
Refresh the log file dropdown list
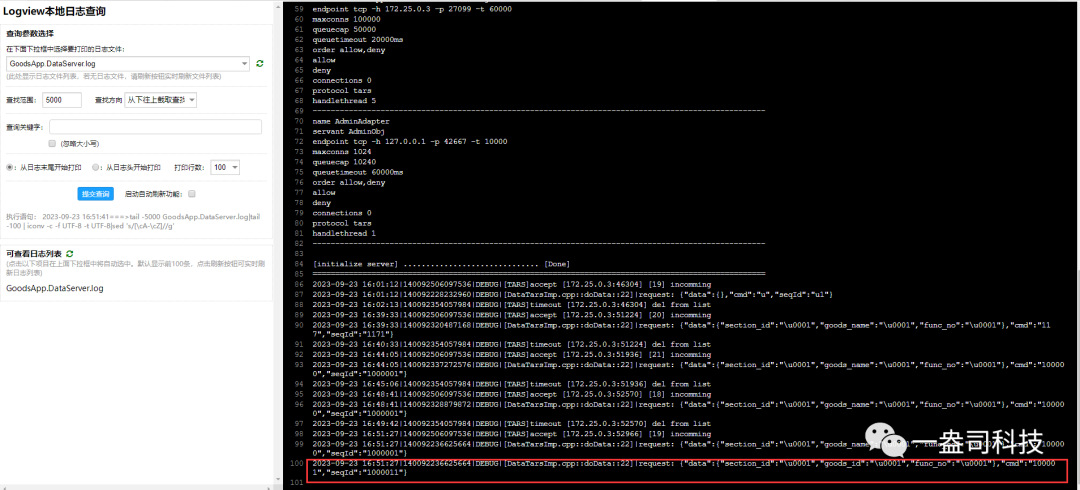[260, 63]
